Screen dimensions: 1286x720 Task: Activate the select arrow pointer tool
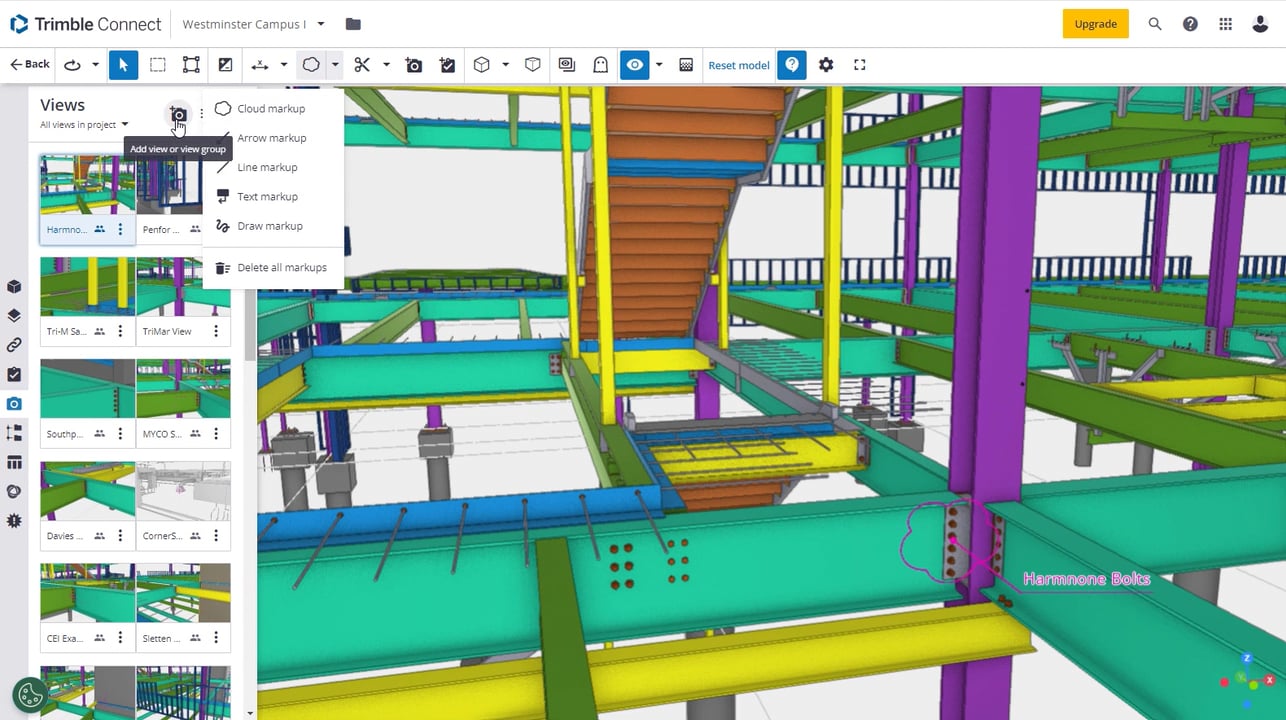coord(124,65)
